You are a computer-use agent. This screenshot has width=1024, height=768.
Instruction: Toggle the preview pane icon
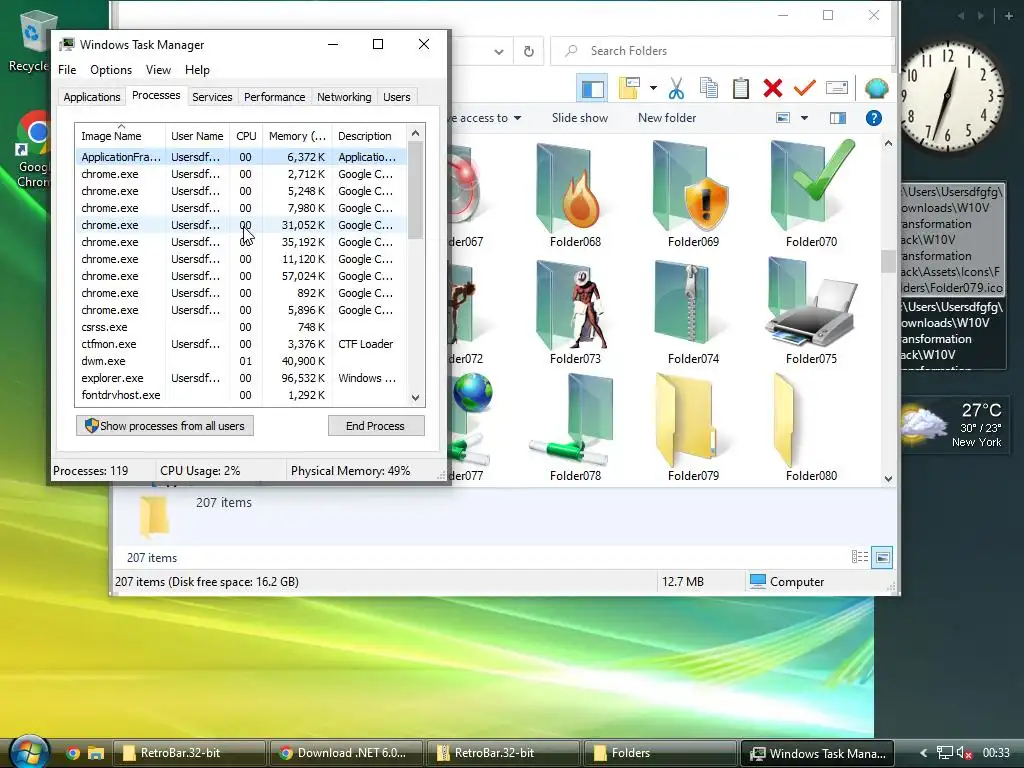click(838, 118)
